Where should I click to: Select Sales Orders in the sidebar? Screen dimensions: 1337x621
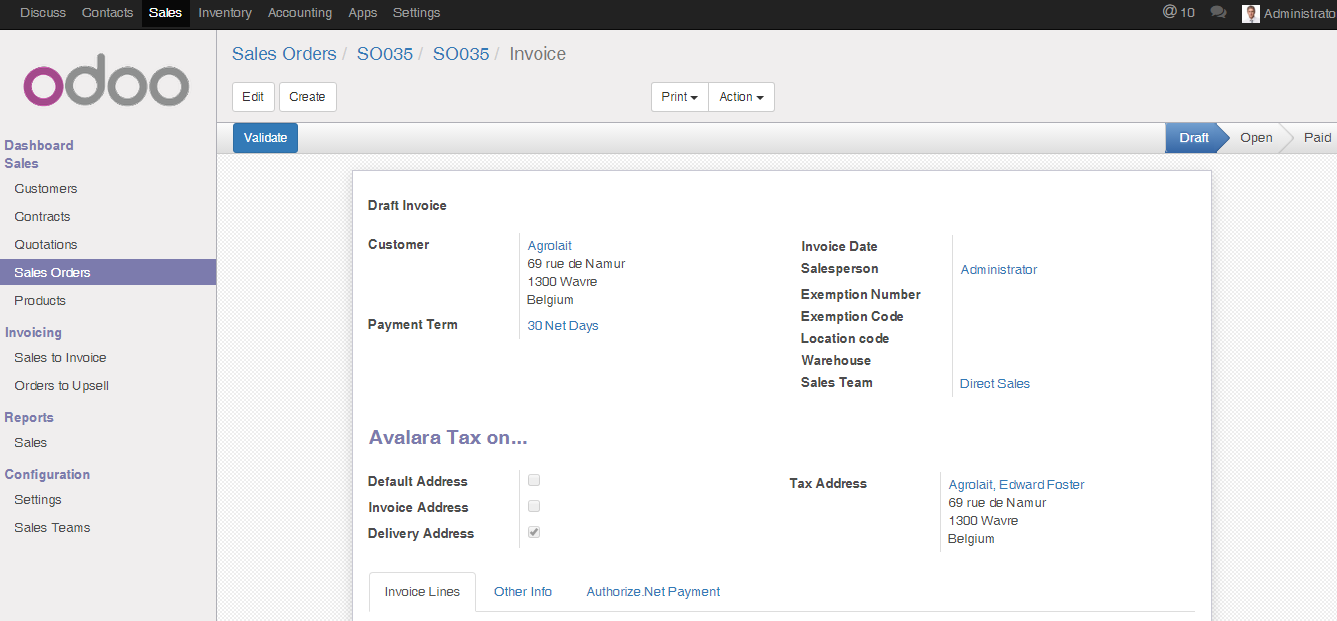108,272
